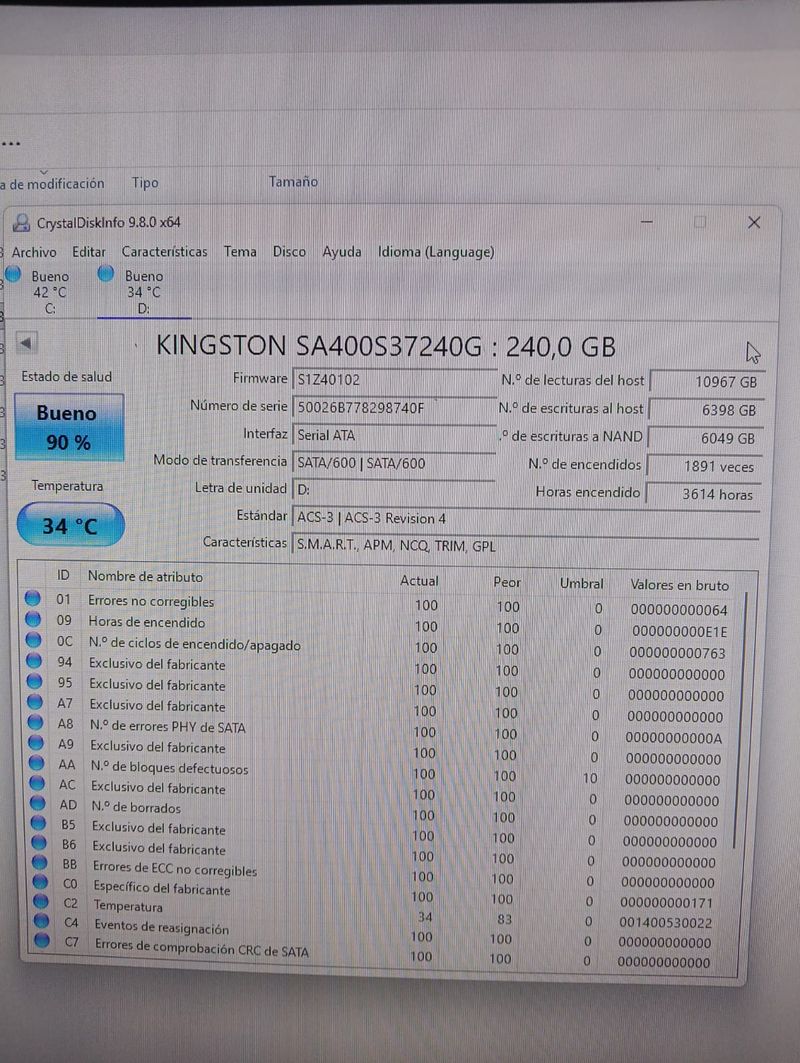The image size is (800, 1063).
Task: Click the Nombre de atributo column header
Action: (145, 576)
